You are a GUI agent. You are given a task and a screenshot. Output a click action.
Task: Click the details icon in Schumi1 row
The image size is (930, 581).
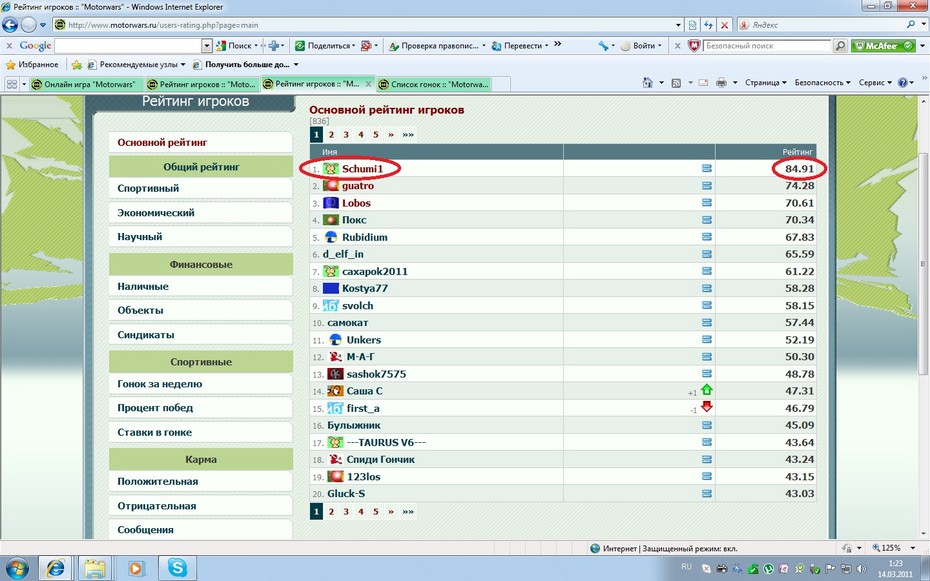tap(707, 169)
